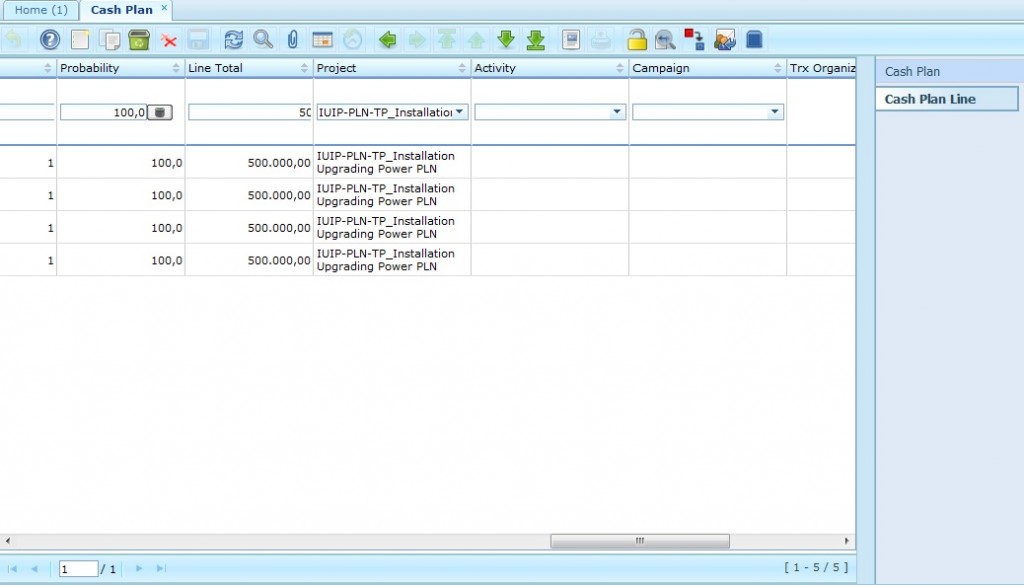Viewport: 1024px width, 585px height.
Task: Switch to the Home (1) tab
Action: 41,10
